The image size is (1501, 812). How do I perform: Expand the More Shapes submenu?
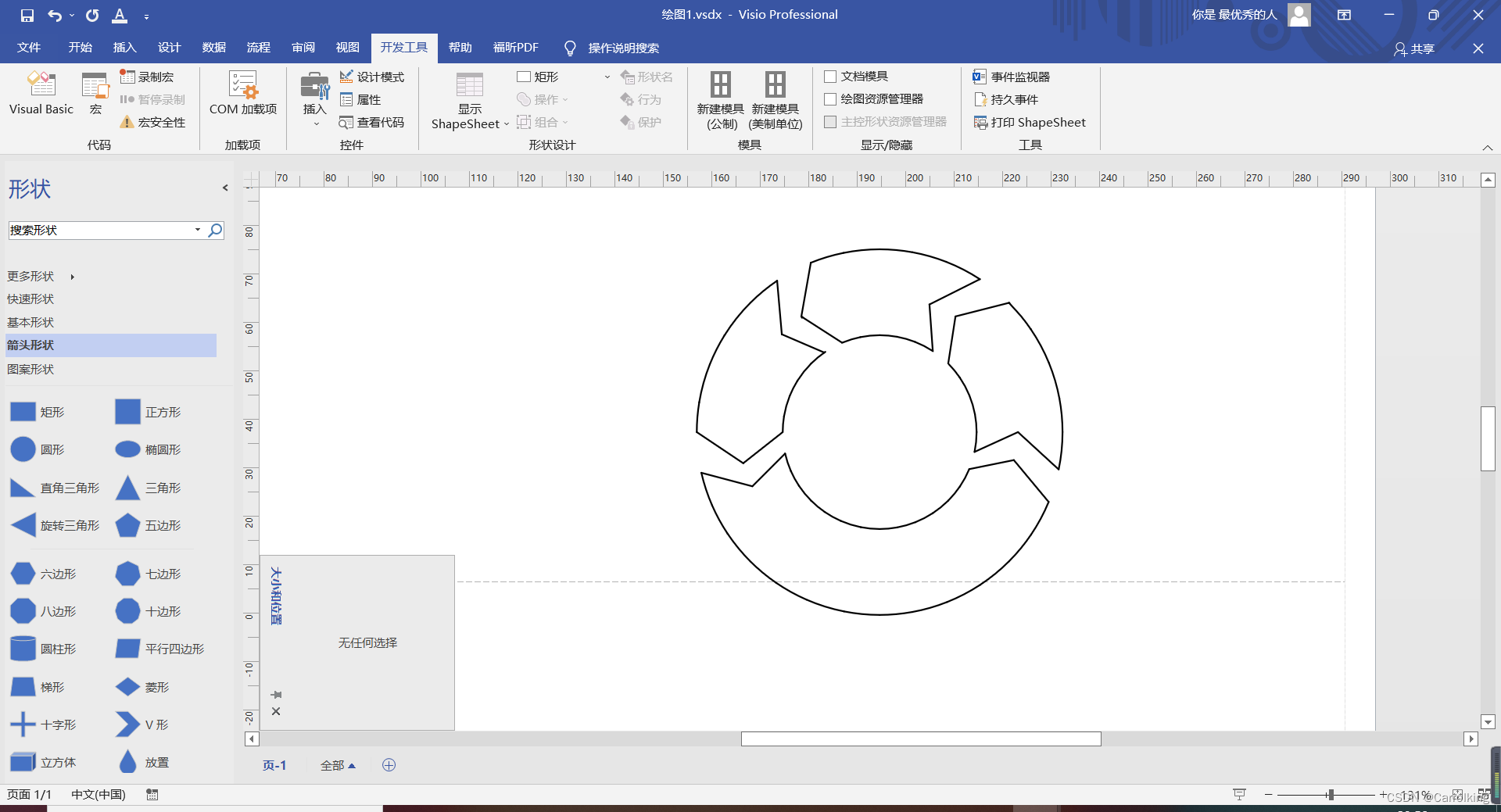(x=72, y=277)
